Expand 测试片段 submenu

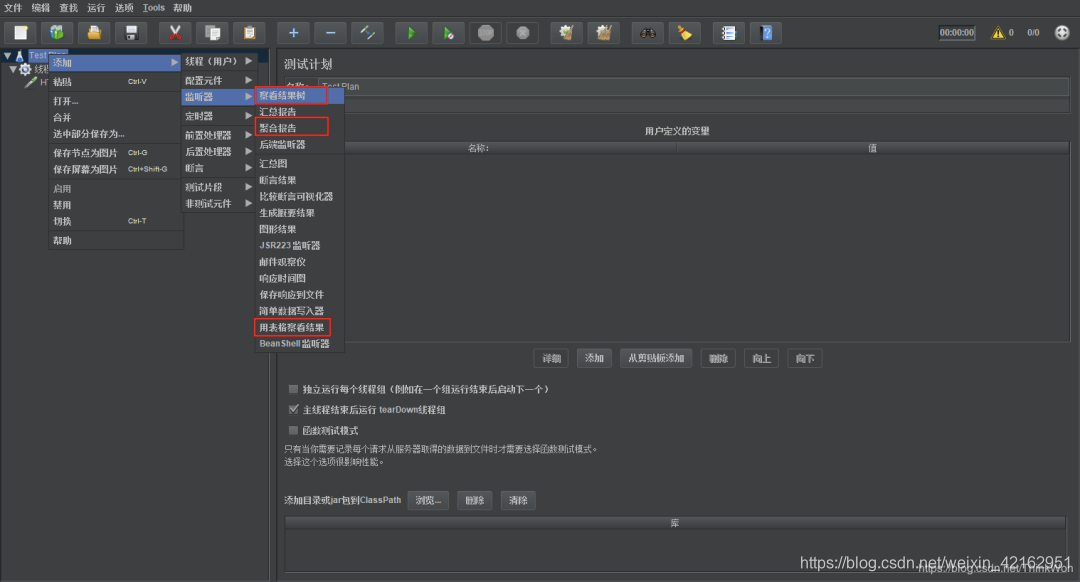pyautogui.click(x=219, y=187)
